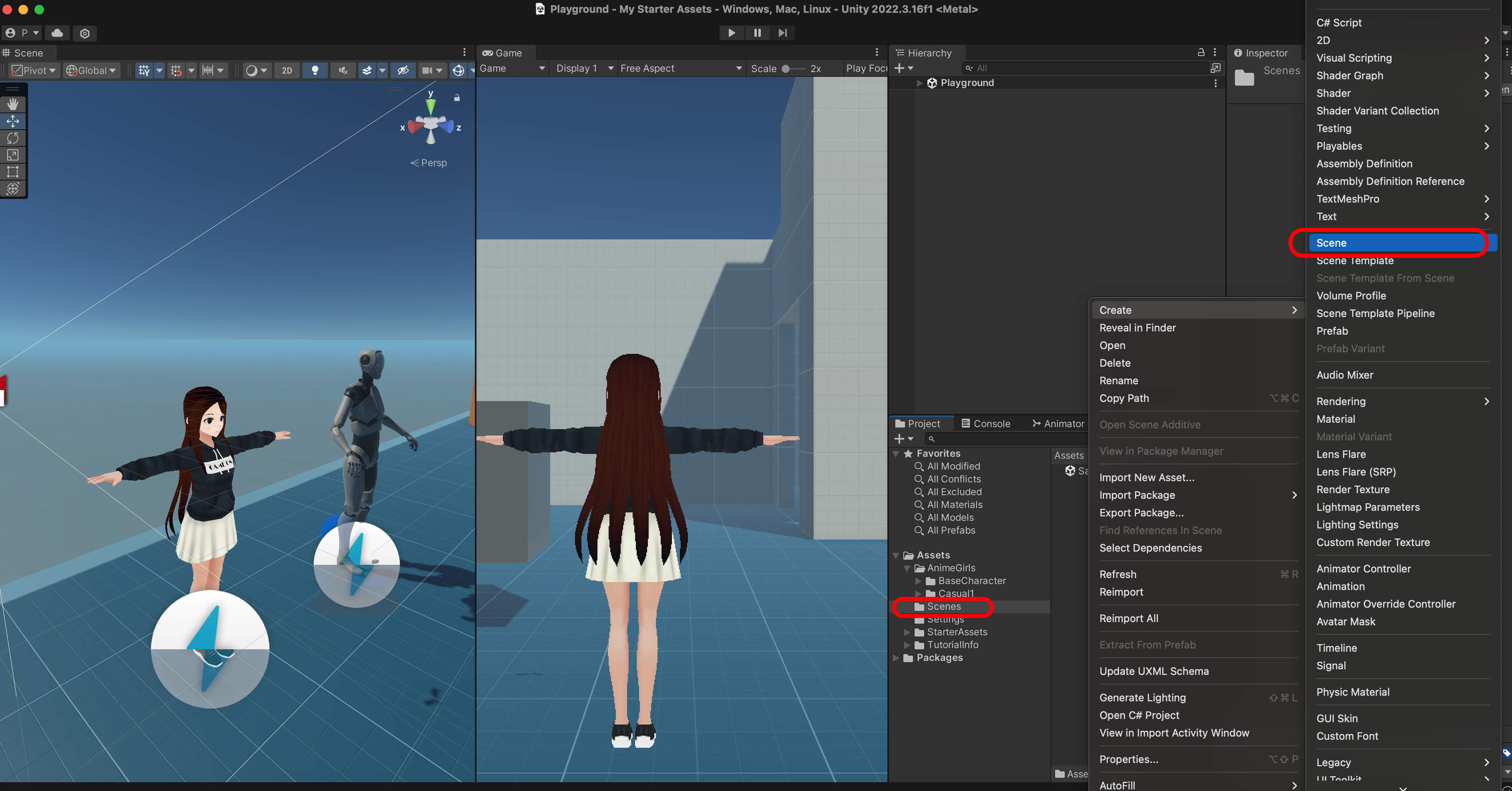Select the Rect transform tool
Image resolution: width=1512 pixels, height=791 pixels.
click(x=13, y=172)
